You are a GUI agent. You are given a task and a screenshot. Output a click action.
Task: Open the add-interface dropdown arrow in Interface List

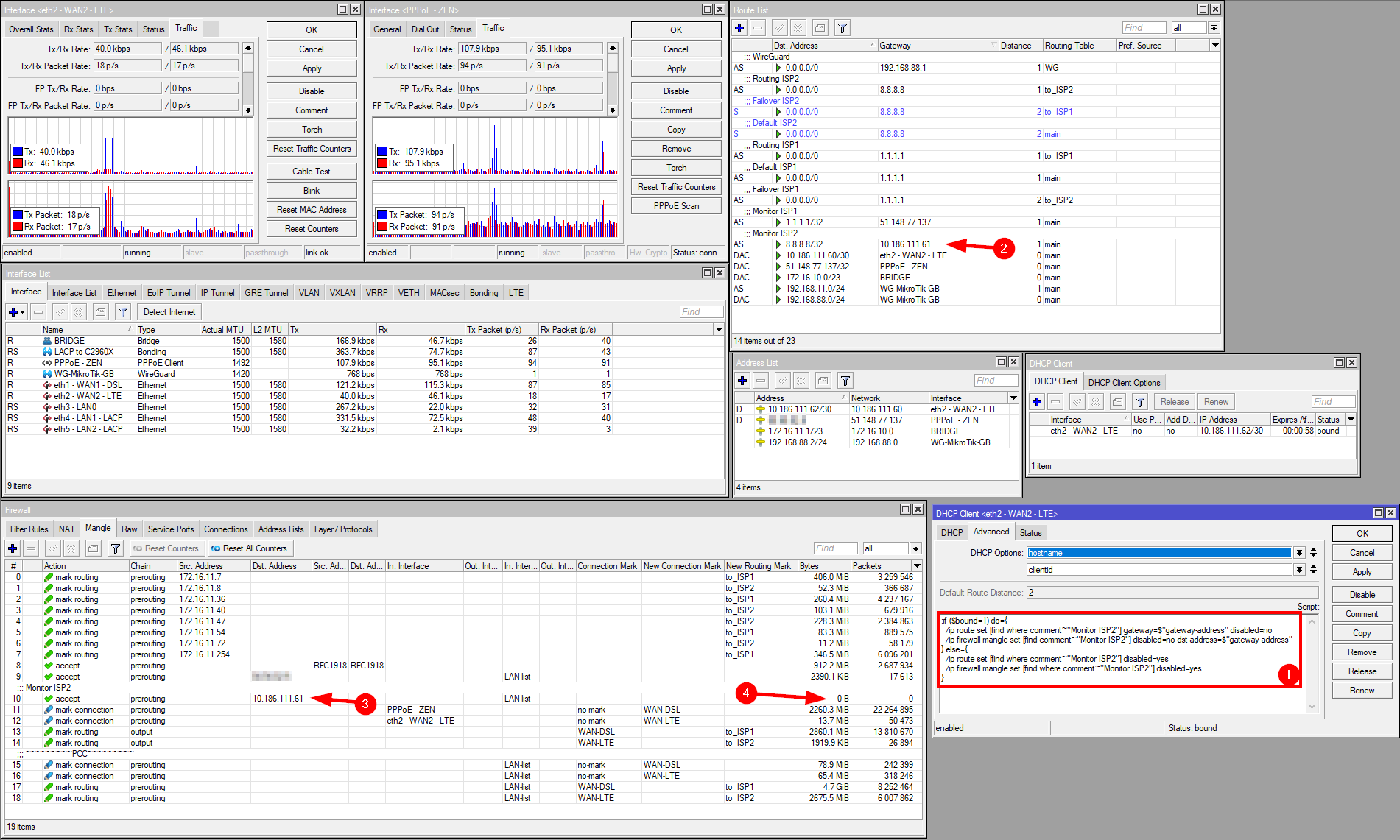(23, 312)
